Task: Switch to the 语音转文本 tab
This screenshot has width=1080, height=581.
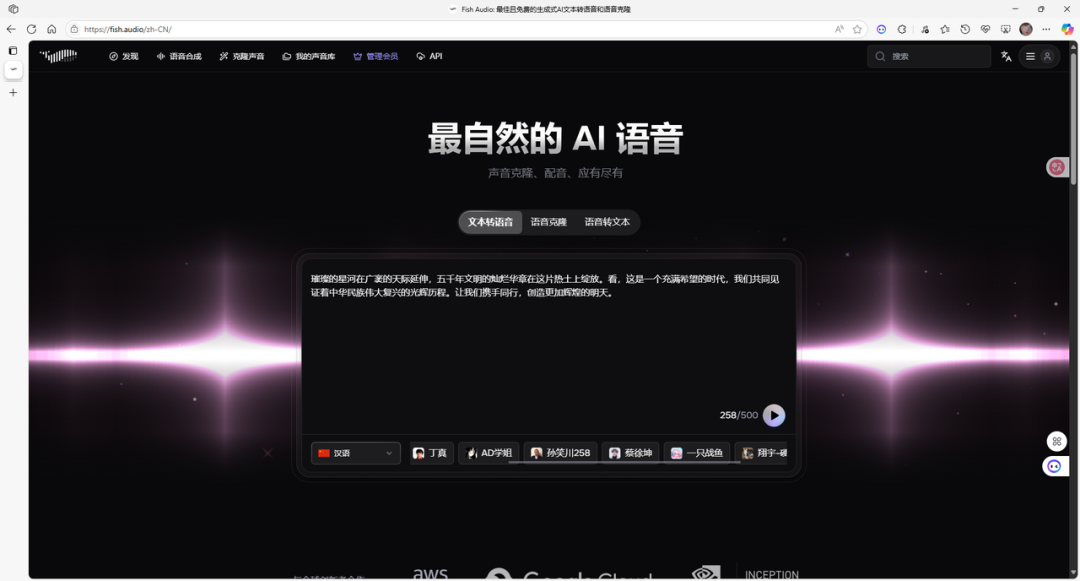Action: tap(607, 222)
